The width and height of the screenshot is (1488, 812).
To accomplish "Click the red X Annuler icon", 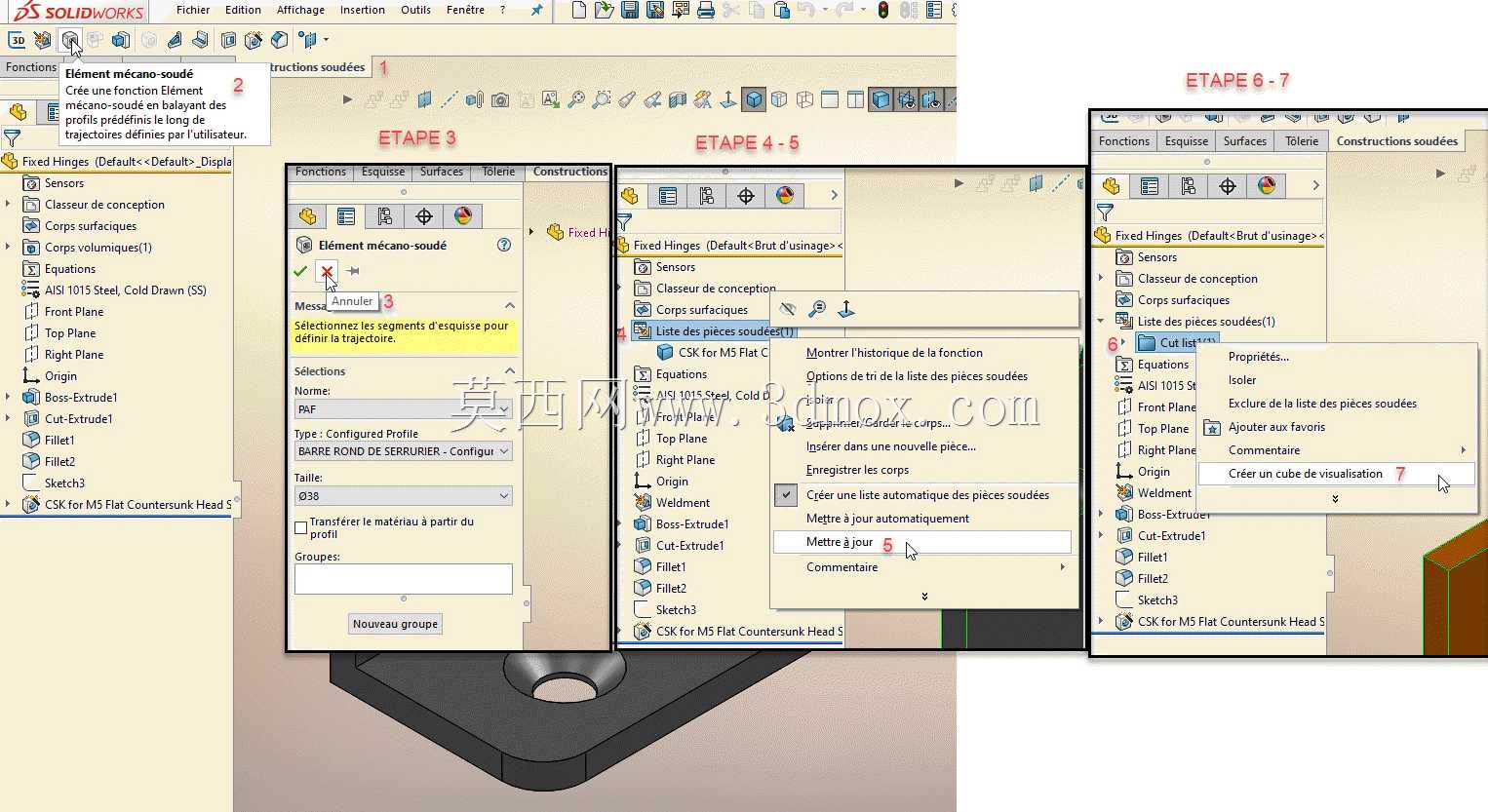I will coord(327,271).
